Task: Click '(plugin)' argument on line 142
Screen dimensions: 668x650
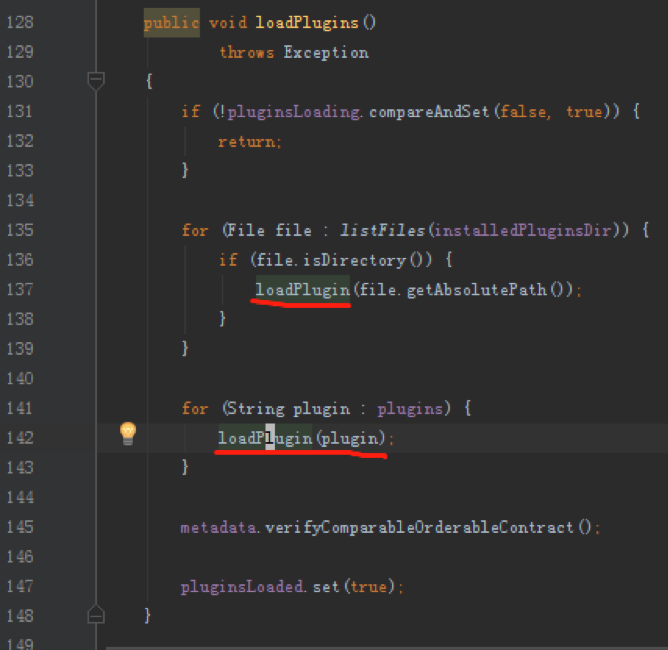Action: pyautogui.click(x=350, y=438)
